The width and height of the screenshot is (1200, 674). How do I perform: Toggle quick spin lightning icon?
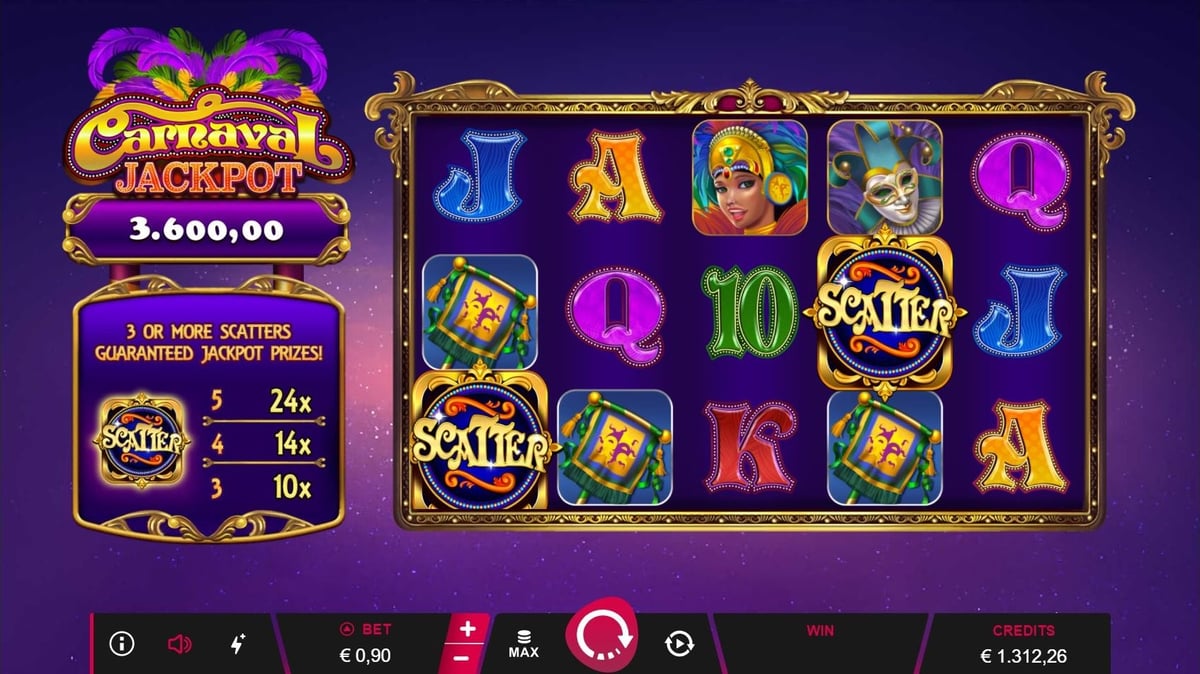point(238,644)
